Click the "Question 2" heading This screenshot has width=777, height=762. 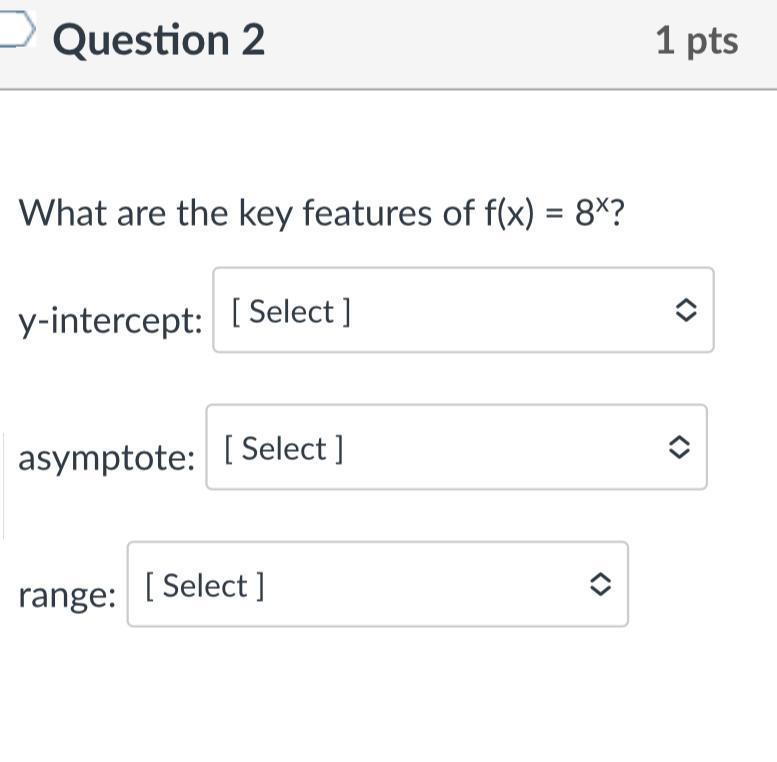point(159,40)
